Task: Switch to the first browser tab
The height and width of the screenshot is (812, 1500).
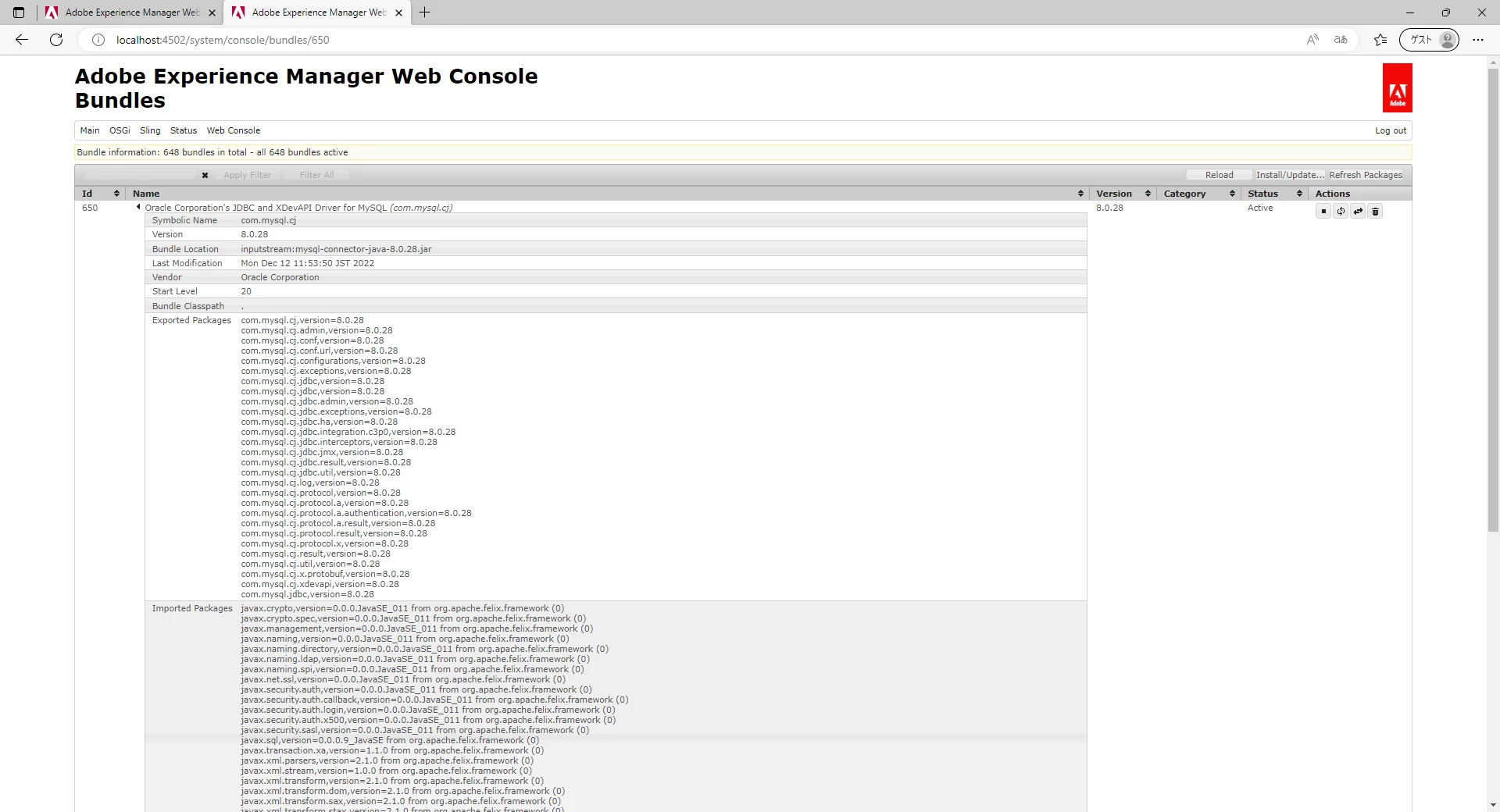Action: [x=130, y=12]
